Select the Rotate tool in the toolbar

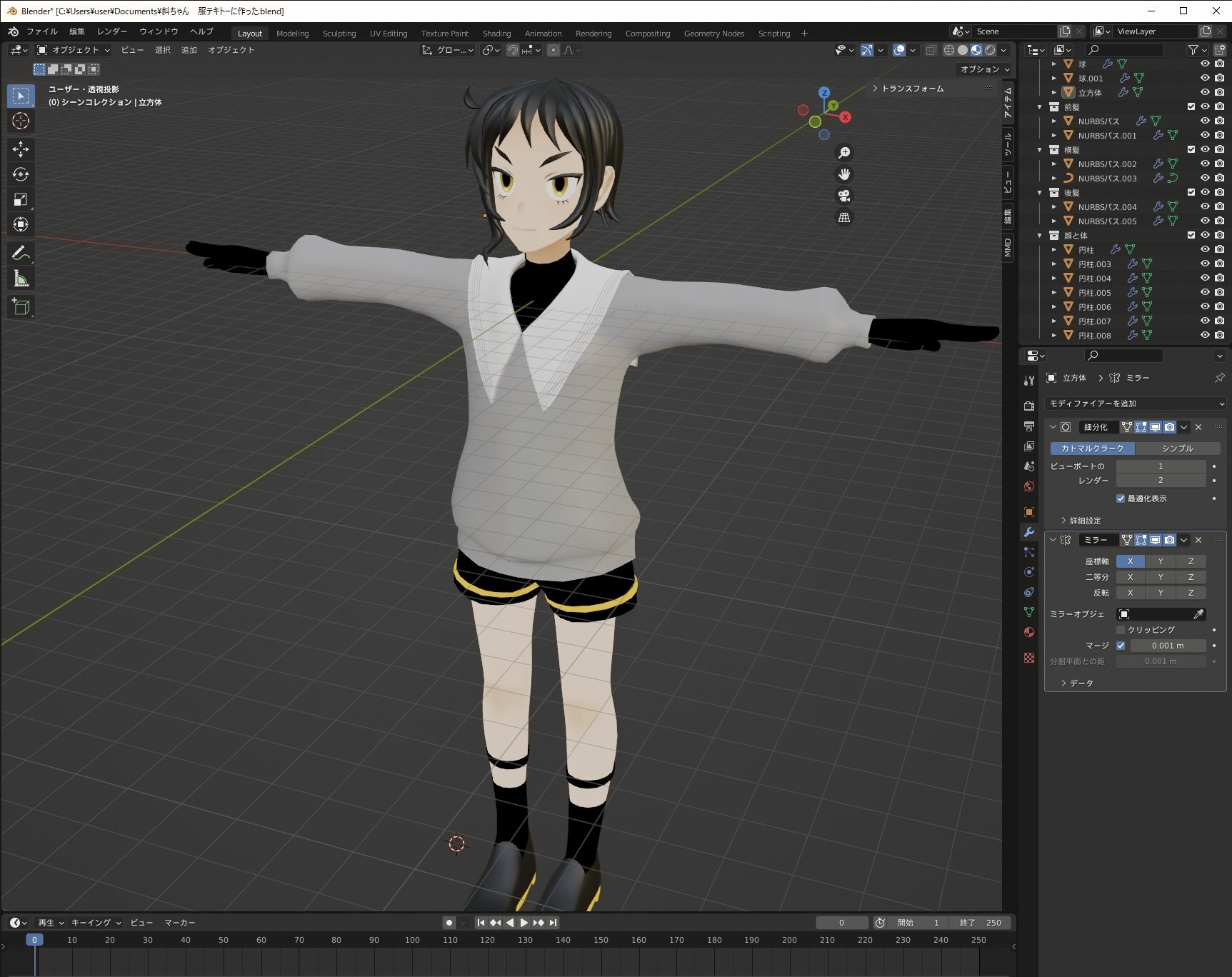click(21, 174)
